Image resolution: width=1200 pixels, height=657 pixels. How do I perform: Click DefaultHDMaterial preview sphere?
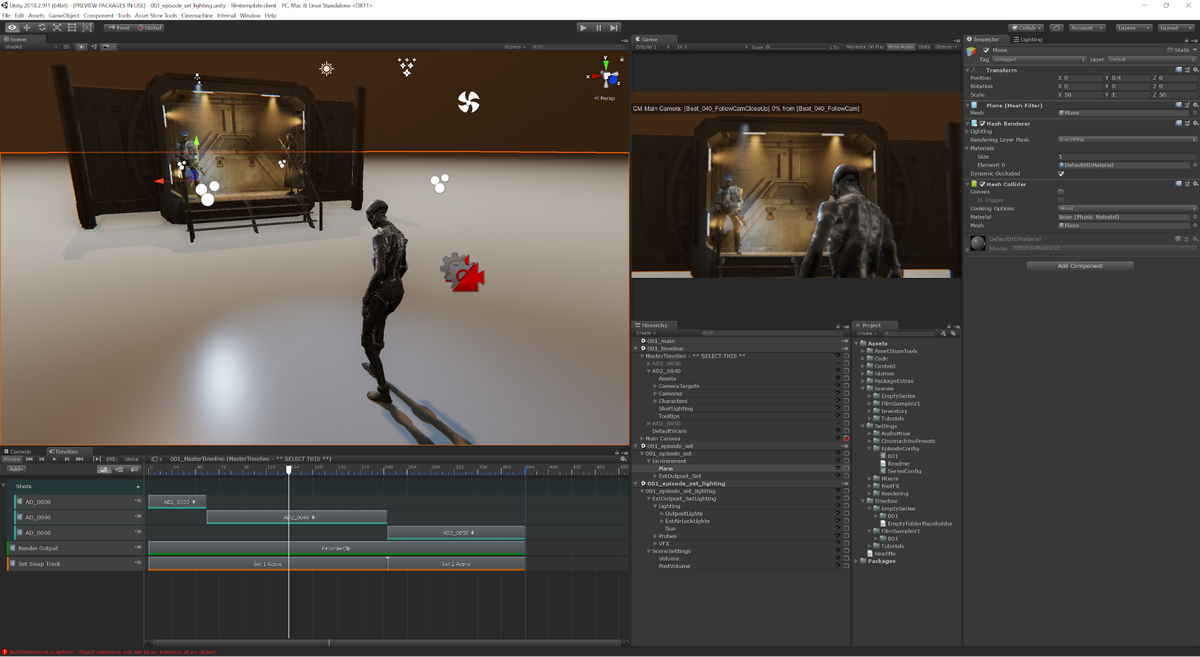click(x=978, y=242)
